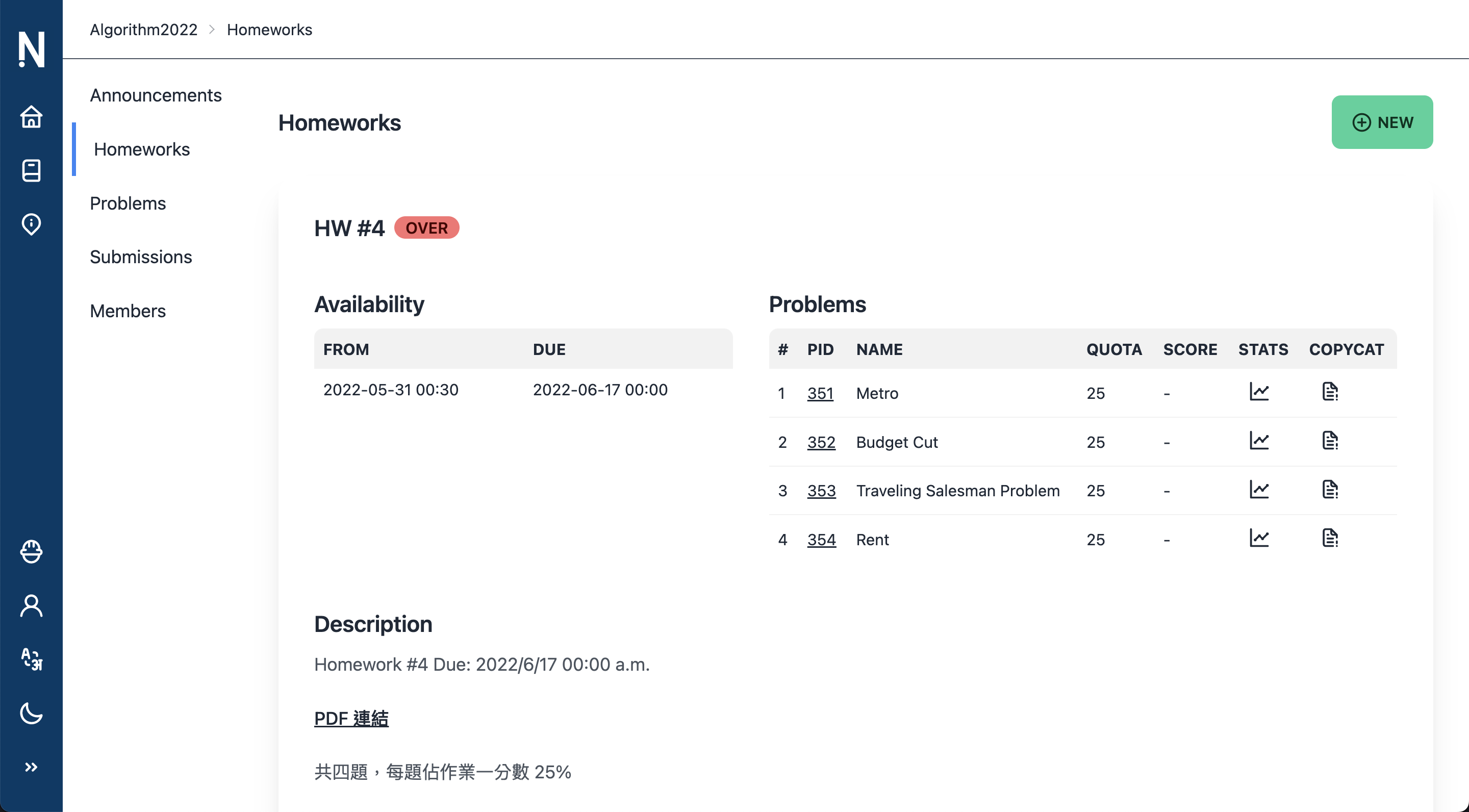Open problem link 351
The height and width of the screenshot is (812, 1469).
click(x=820, y=393)
